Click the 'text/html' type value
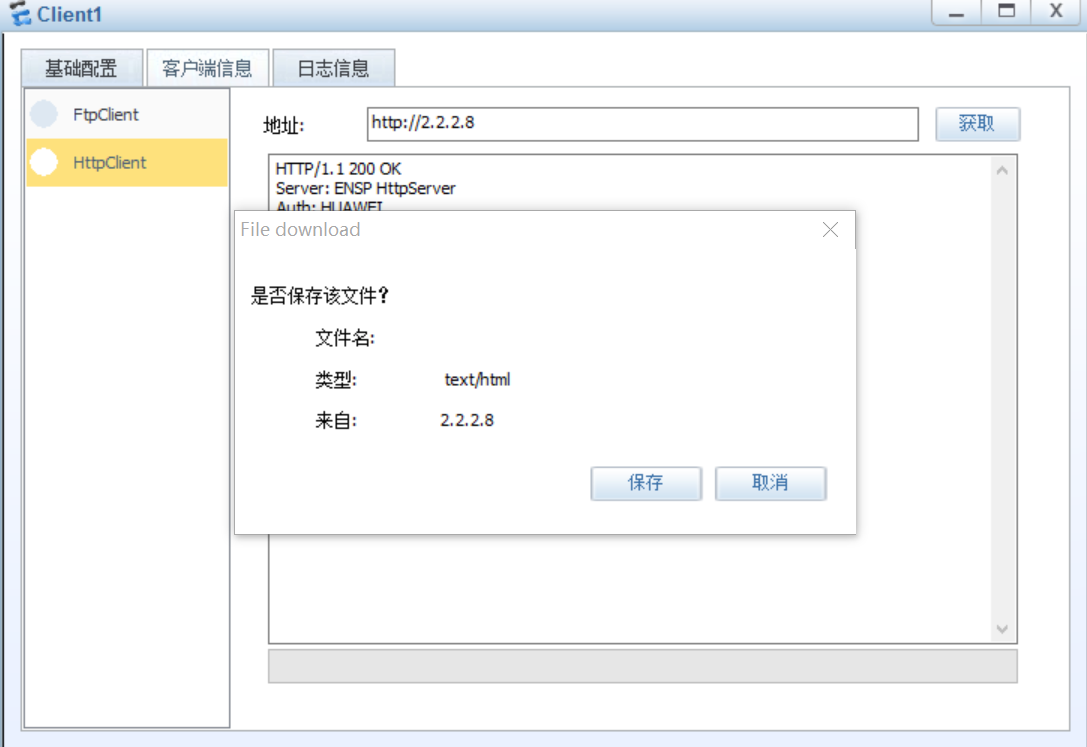1087x747 pixels. (x=477, y=380)
